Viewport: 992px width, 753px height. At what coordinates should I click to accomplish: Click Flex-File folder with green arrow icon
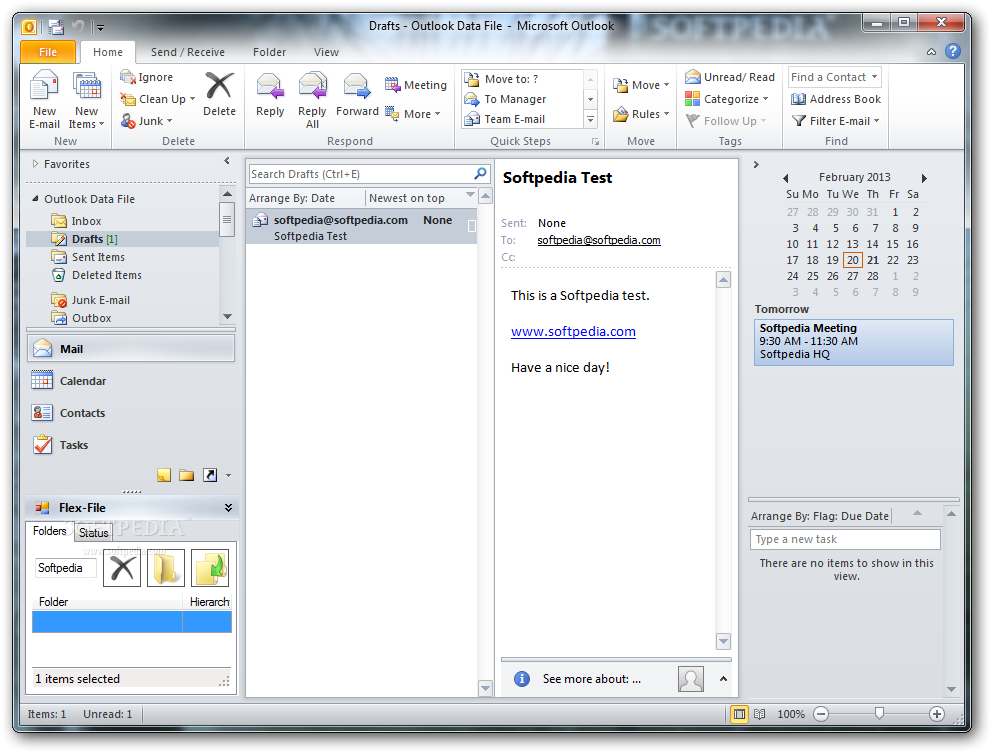tap(209, 568)
